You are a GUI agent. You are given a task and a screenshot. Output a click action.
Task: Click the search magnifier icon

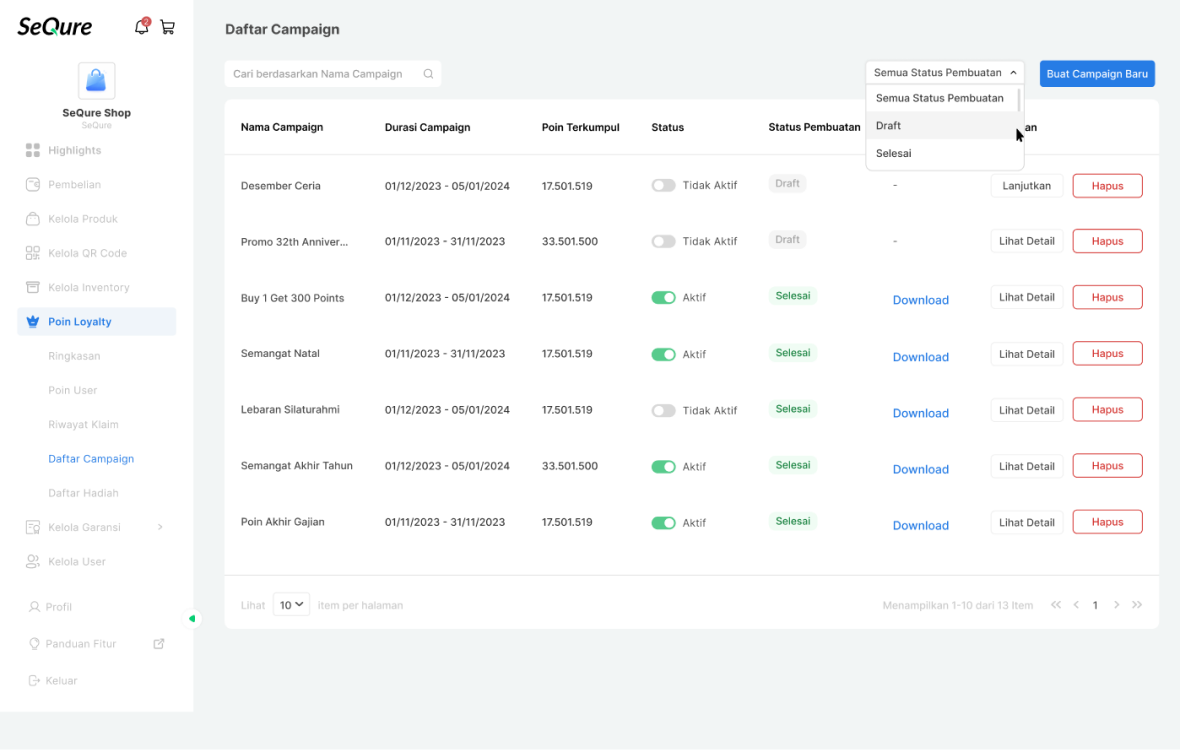[x=428, y=74]
